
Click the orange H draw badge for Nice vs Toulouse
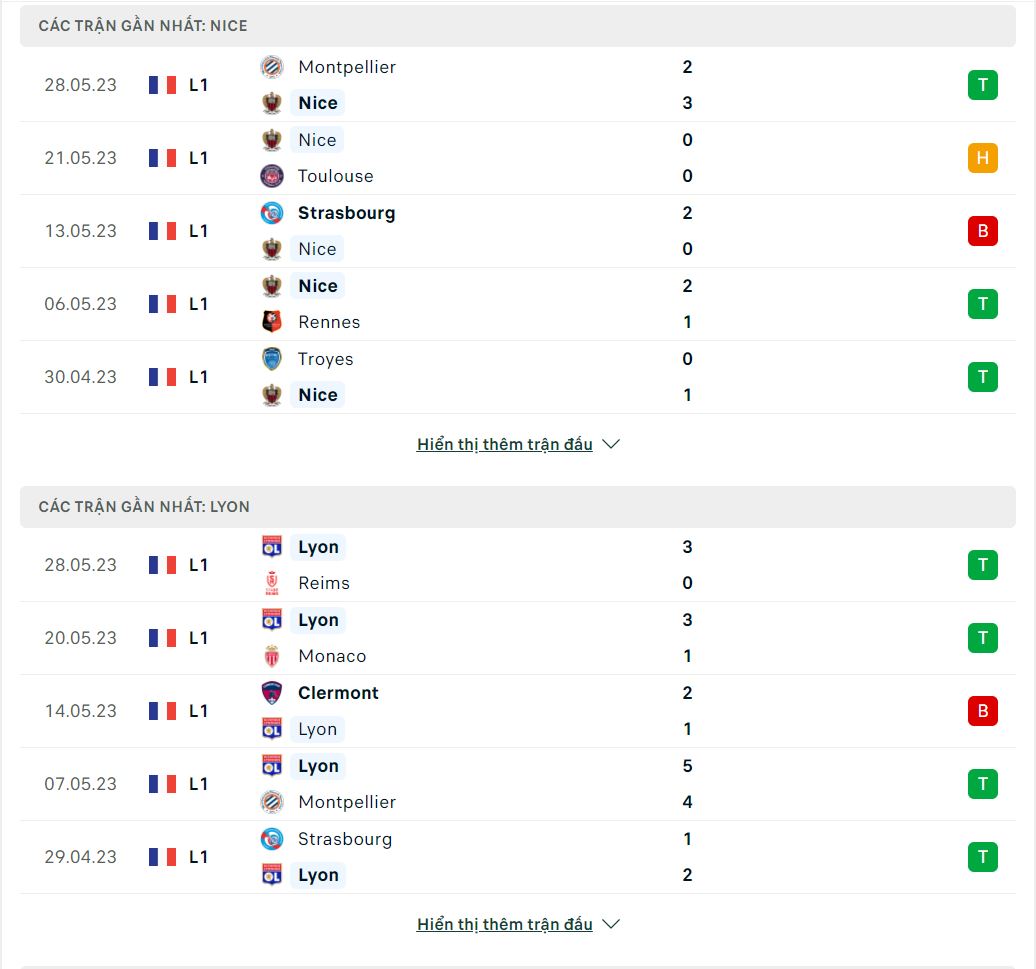982,158
